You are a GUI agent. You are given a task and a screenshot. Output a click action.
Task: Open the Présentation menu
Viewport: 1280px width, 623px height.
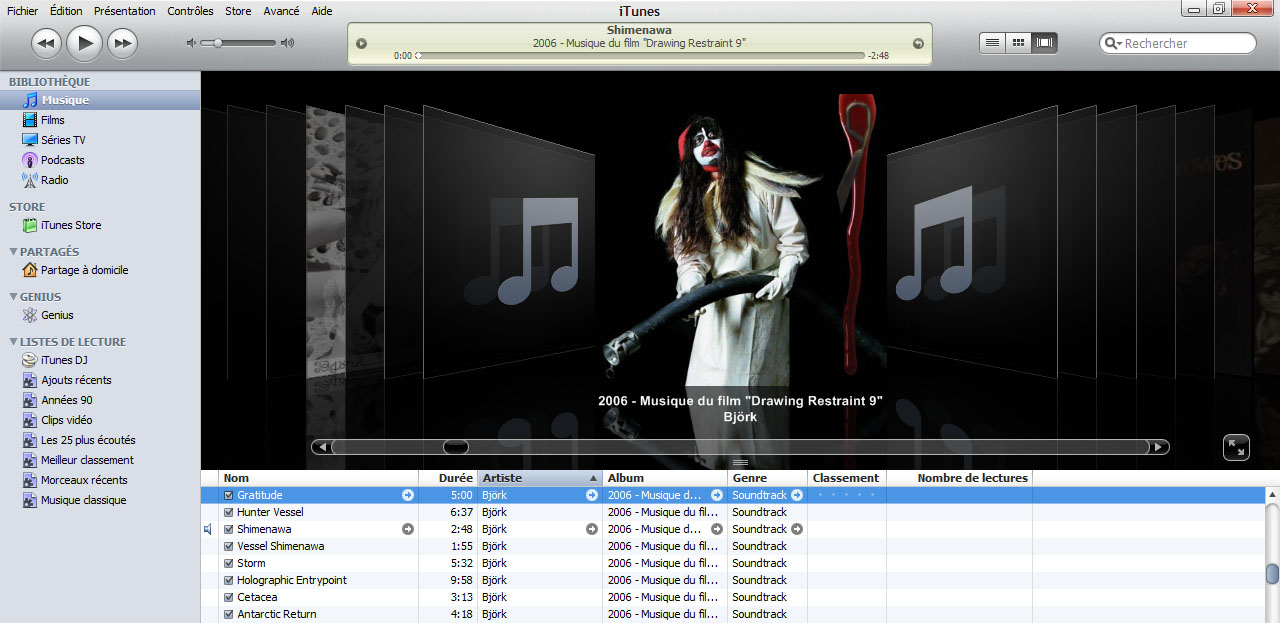(125, 11)
